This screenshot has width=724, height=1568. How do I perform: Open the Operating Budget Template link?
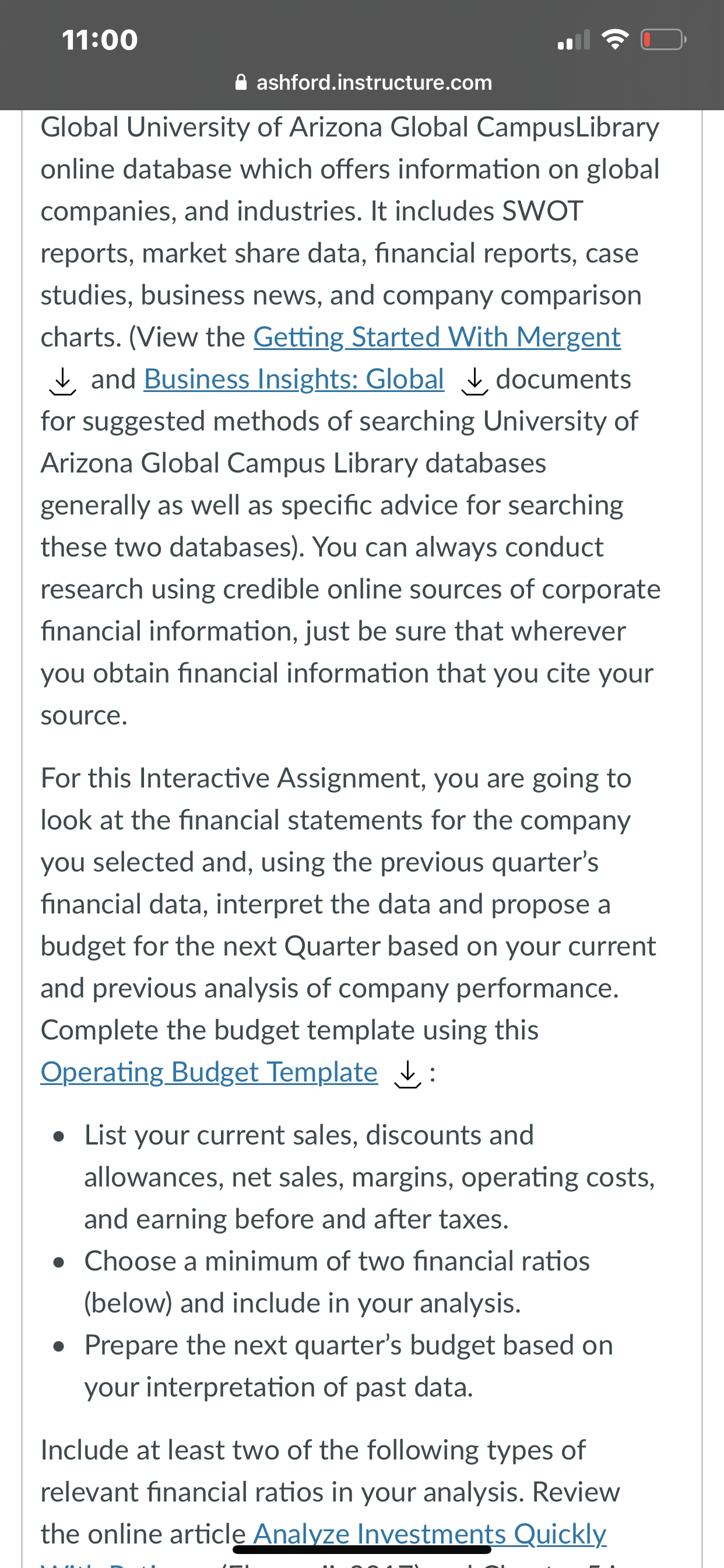click(209, 1073)
